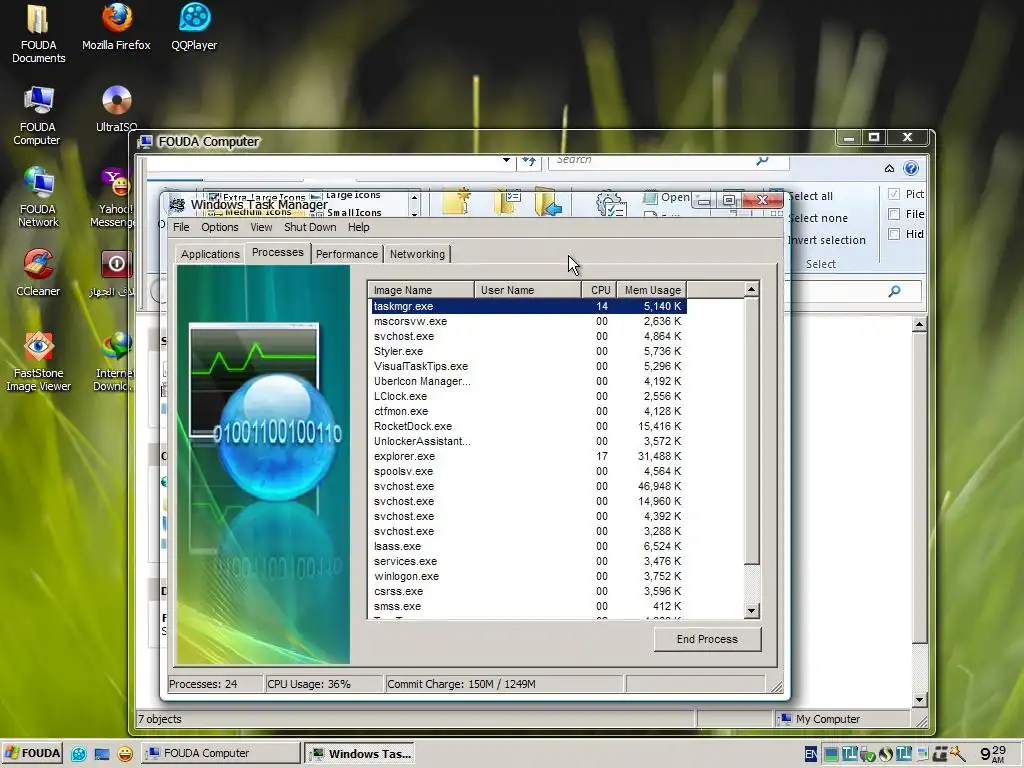Sort processes by the Image Name column
Image resolution: width=1024 pixels, height=768 pixels.
pos(421,290)
